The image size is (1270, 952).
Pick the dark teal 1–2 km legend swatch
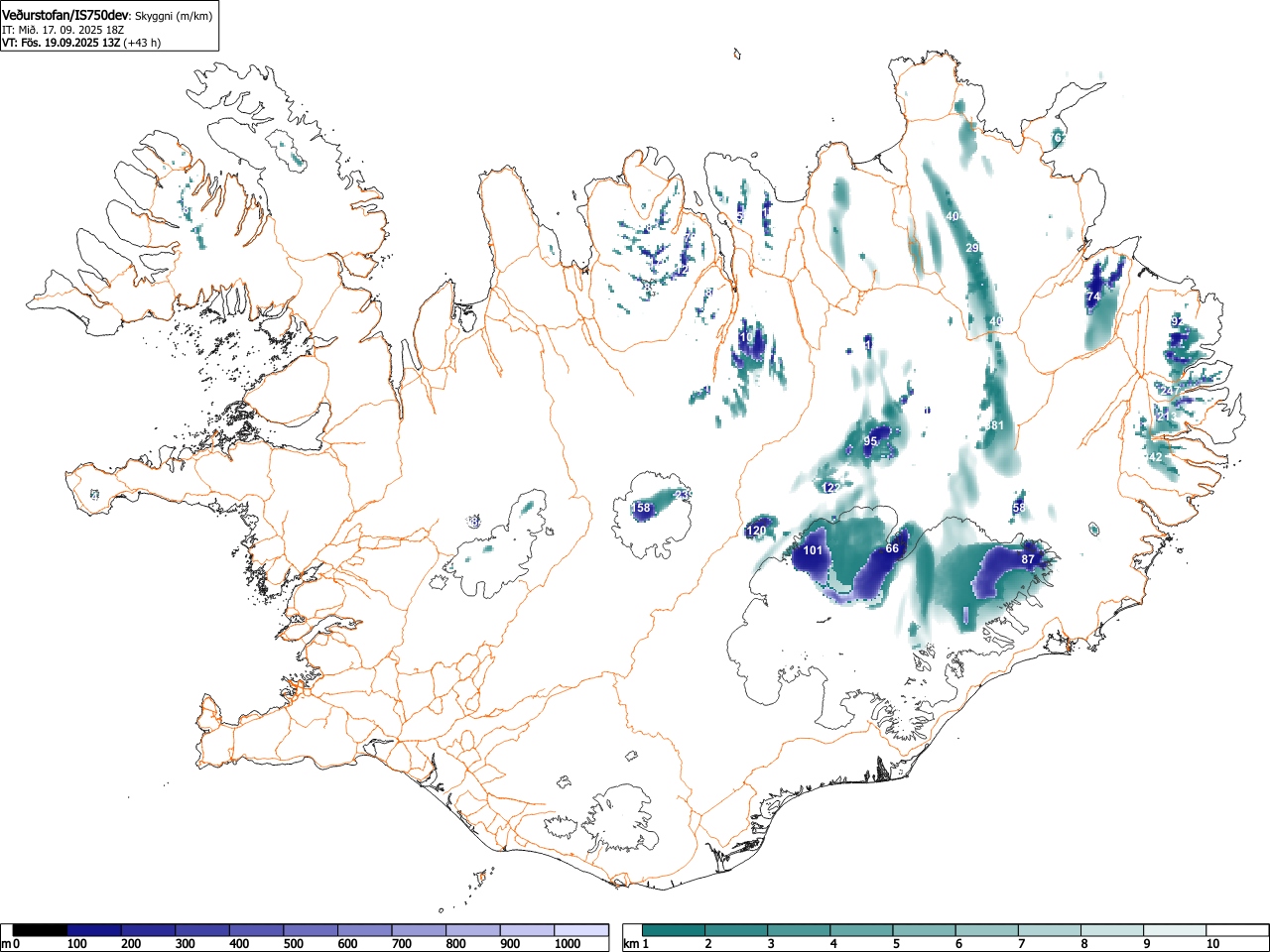(x=674, y=930)
